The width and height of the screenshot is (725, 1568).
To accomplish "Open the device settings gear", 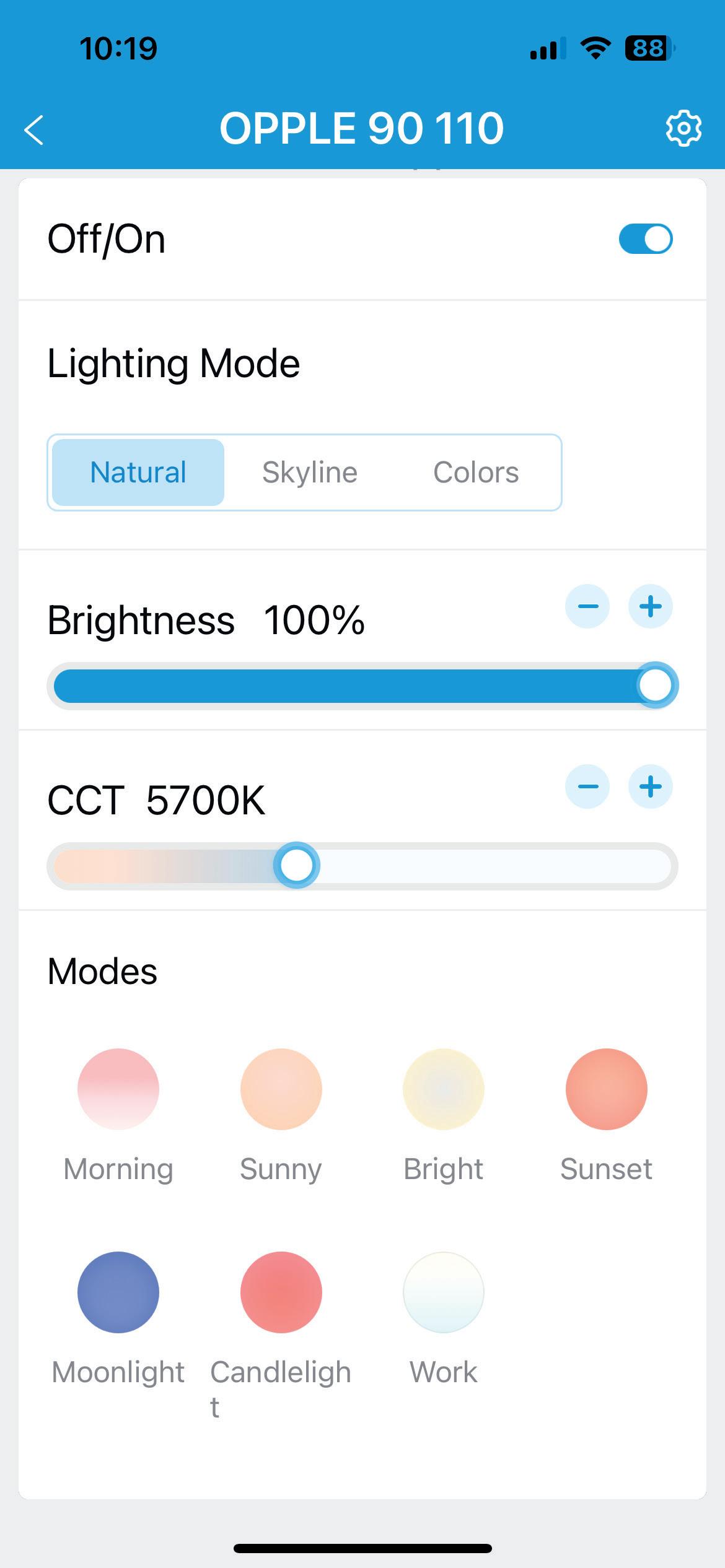I will 683,129.
